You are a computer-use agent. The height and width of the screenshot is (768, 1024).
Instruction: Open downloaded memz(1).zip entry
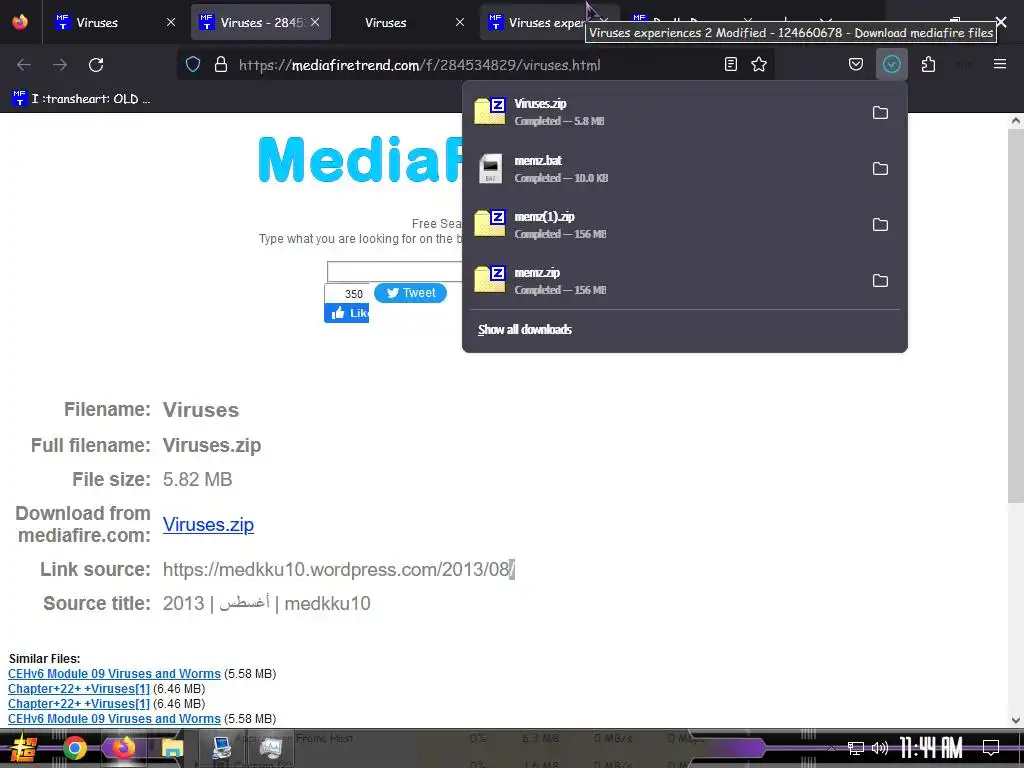(x=663, y=225)
